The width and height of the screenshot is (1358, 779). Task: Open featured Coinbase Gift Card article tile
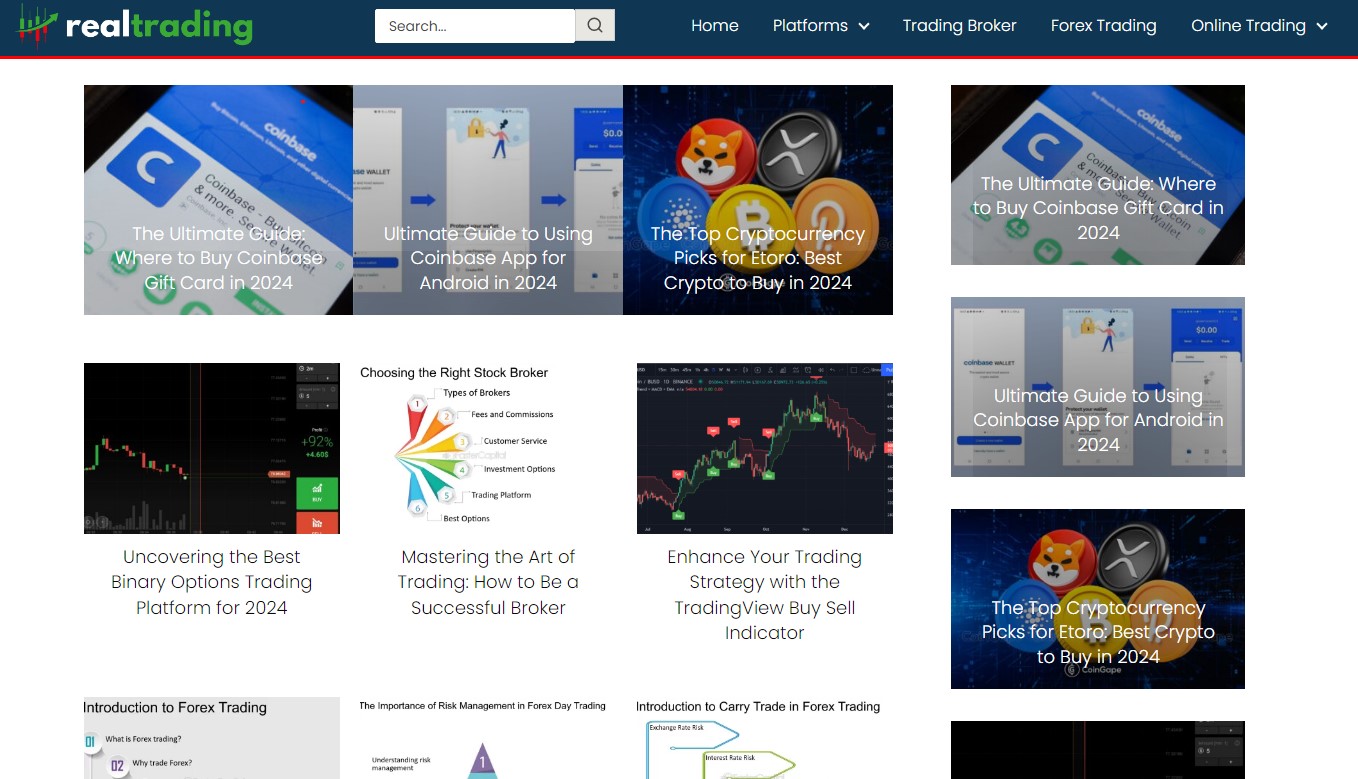tap(218, 200)
